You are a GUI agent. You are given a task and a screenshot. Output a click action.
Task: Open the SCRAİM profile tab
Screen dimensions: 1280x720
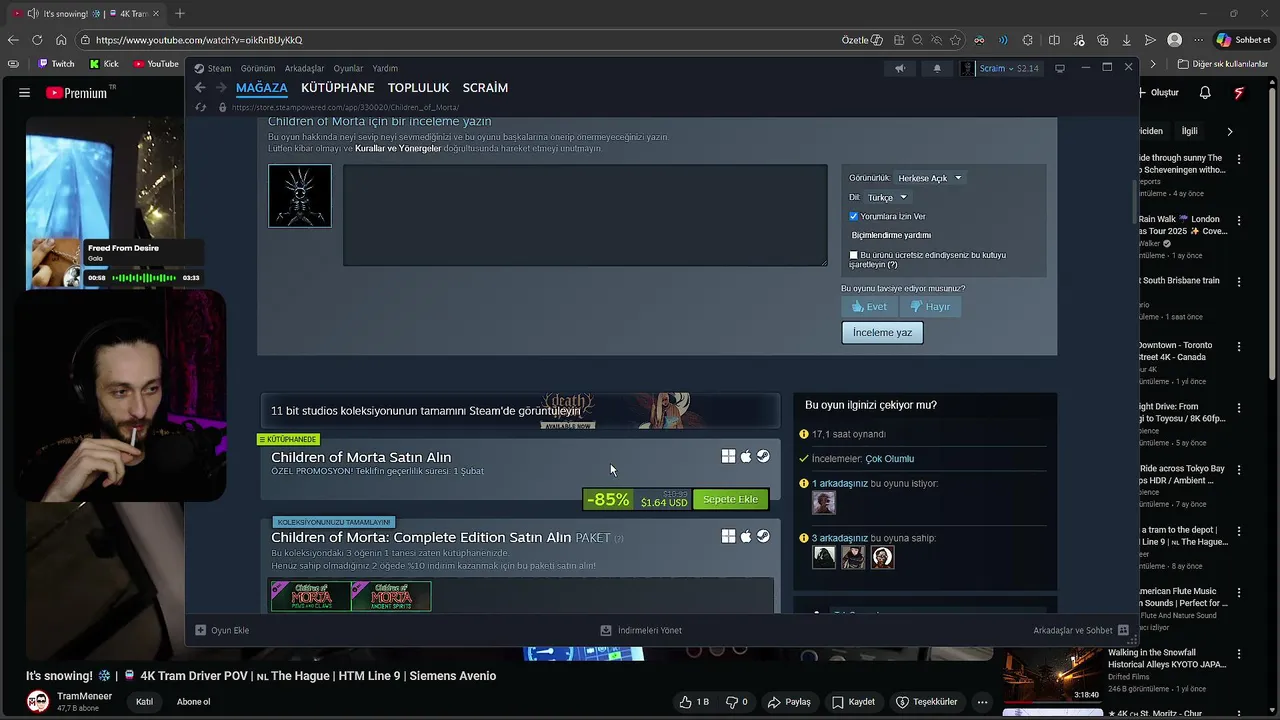tap(485, 88)
